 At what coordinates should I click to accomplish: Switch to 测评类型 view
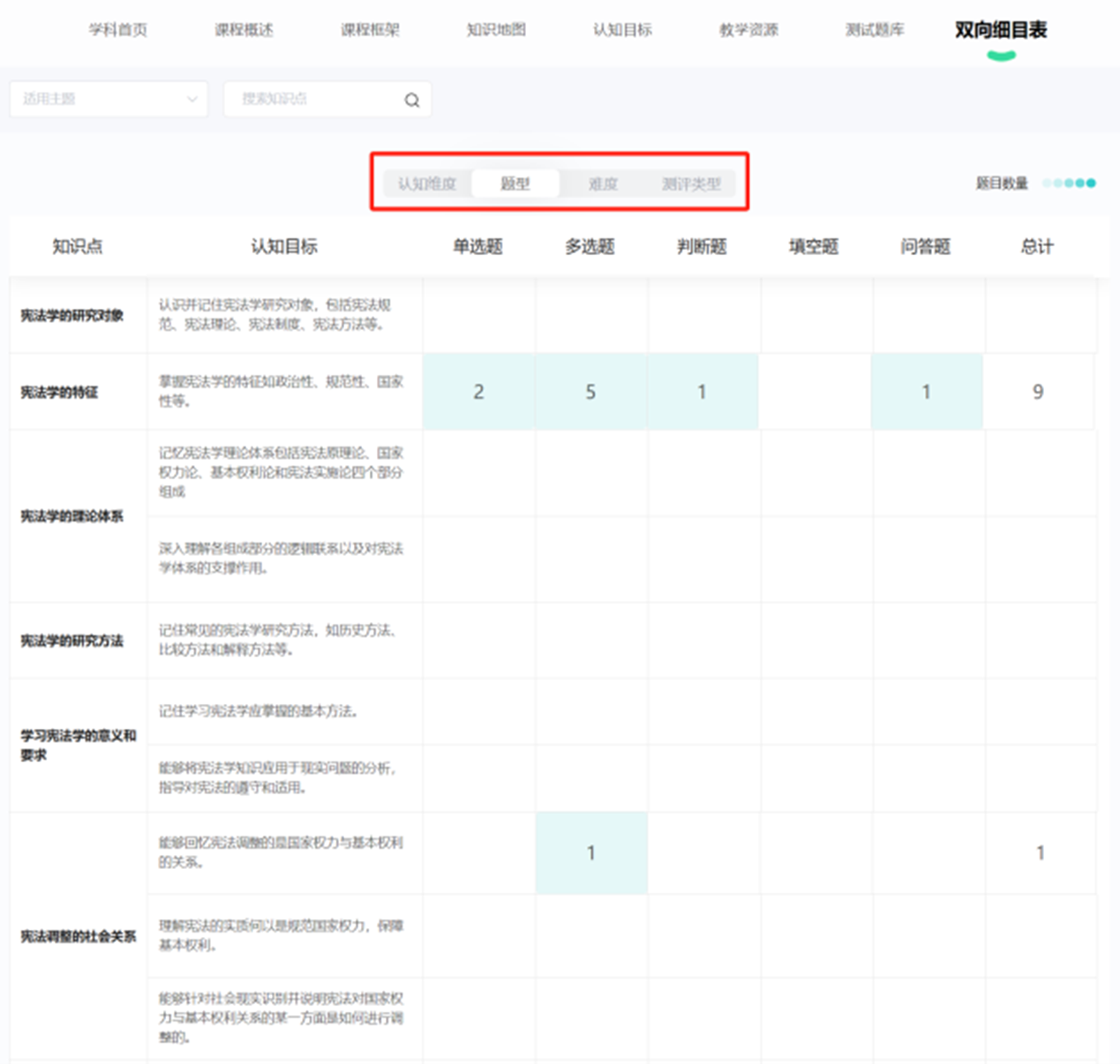(691, 184)
